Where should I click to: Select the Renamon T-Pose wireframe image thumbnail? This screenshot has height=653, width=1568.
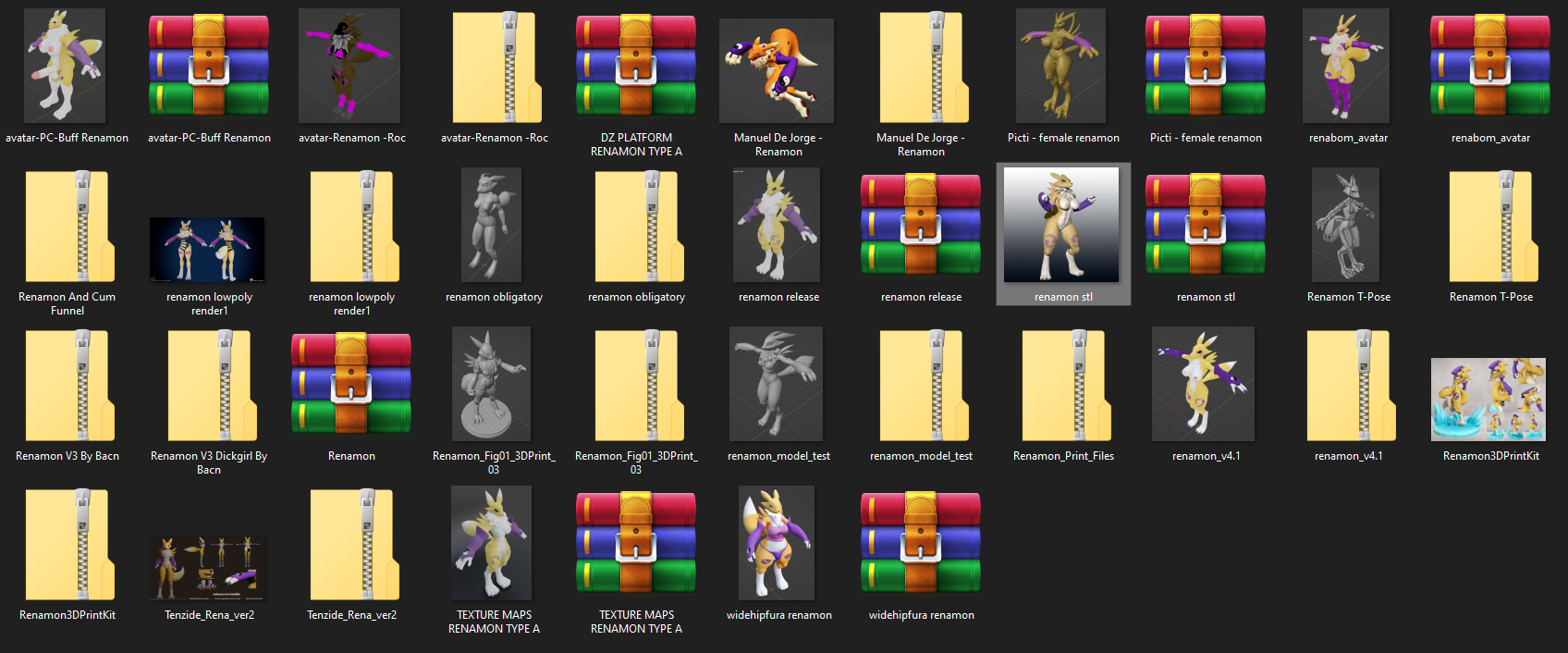click(x=1345, y=225)
